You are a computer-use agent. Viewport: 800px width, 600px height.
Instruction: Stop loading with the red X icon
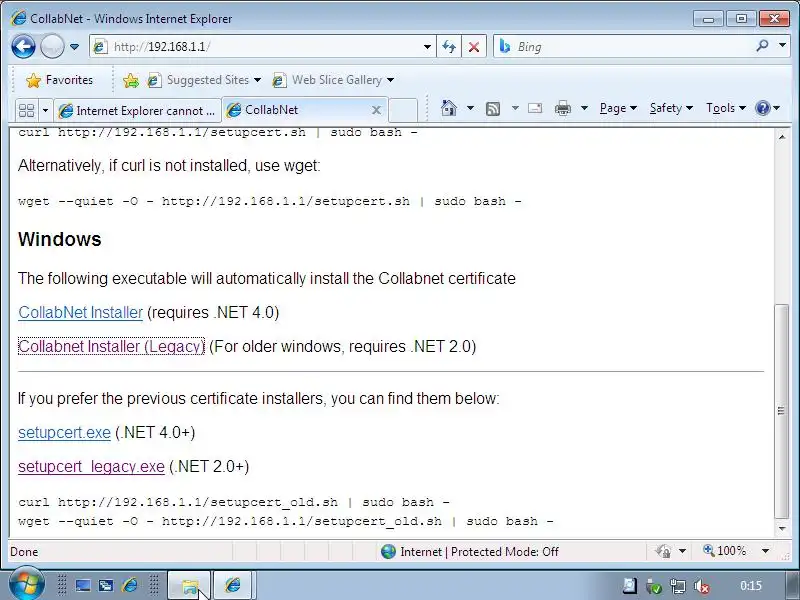coord(474,47)
